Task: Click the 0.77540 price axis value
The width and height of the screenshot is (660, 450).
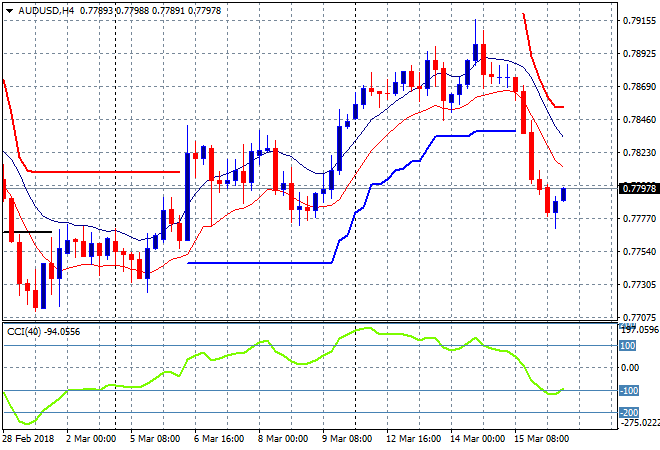Action: coord(639,251)
